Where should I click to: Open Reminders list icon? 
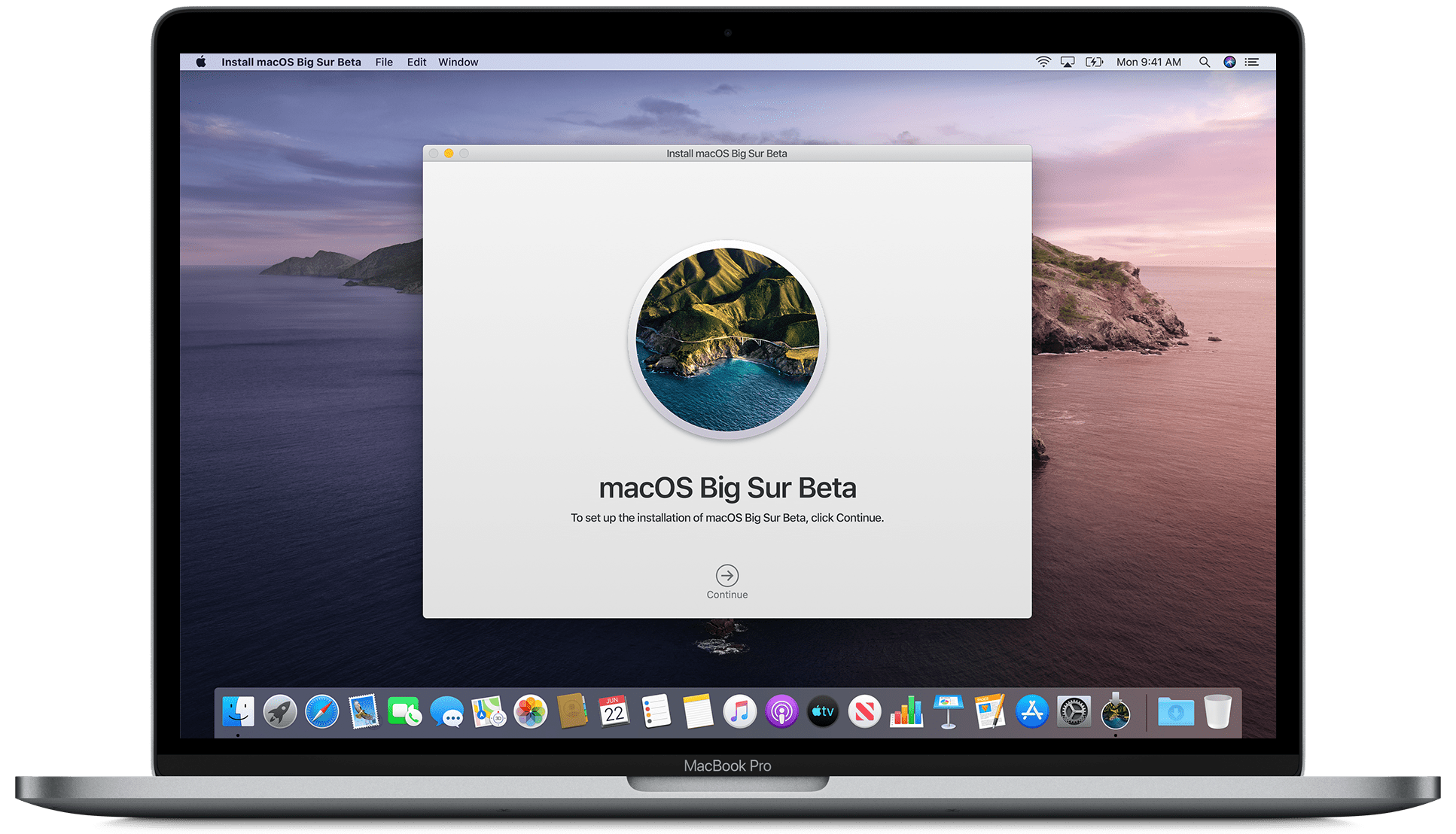tap(656, 711)
